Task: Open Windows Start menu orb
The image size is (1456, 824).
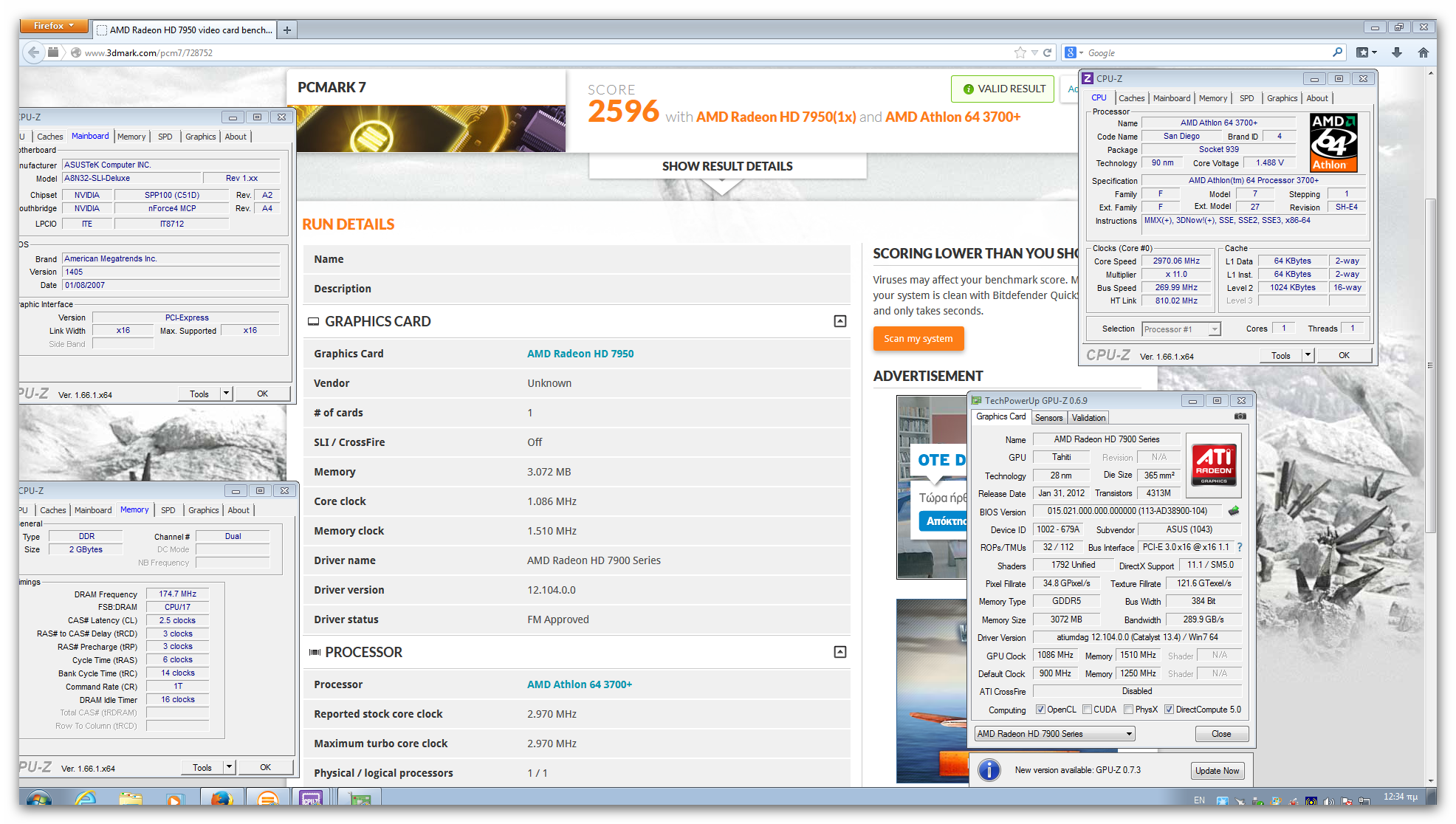Action: 38,798
